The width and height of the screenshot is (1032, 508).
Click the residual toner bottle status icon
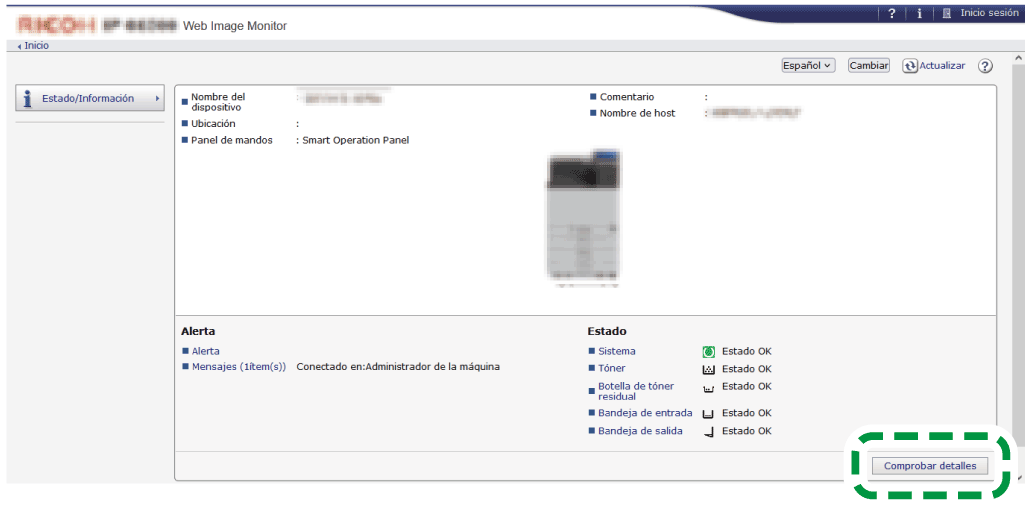click(709, 389)
